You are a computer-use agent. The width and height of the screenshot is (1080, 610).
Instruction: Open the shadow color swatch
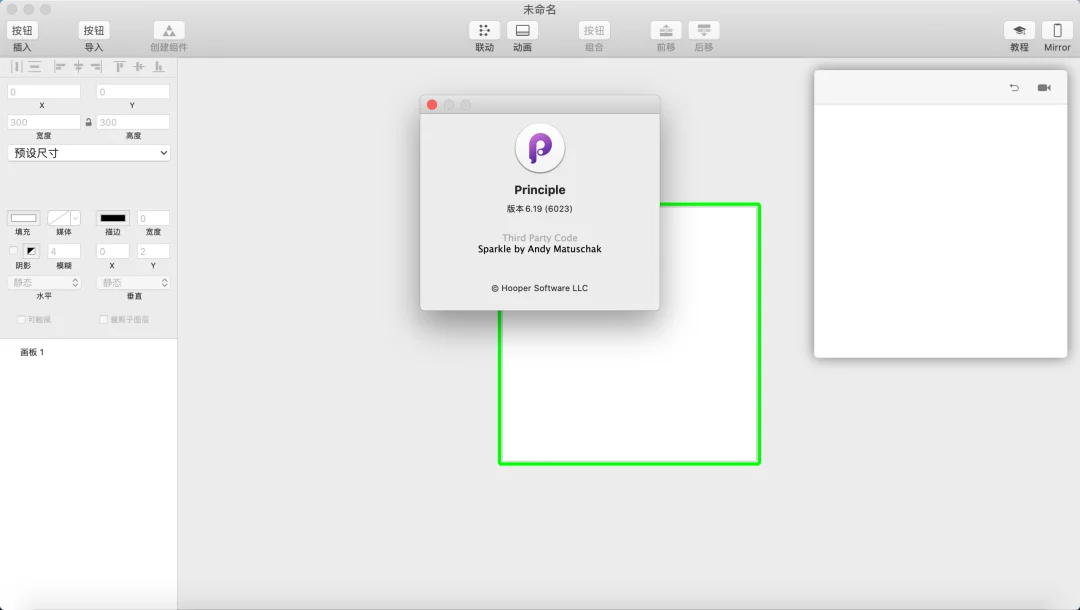[x=31, y=251]
